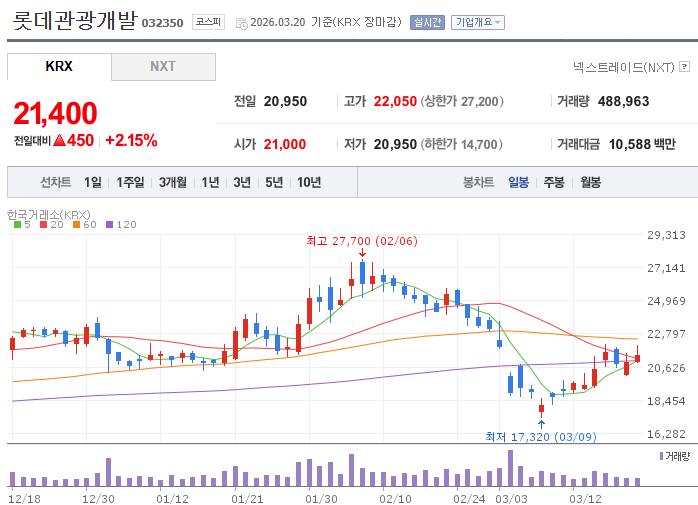The height and width of the screenshot is (505, 698).
Task: Click the purple 거래량 volume legend swatch
Action: coord(661,456)
